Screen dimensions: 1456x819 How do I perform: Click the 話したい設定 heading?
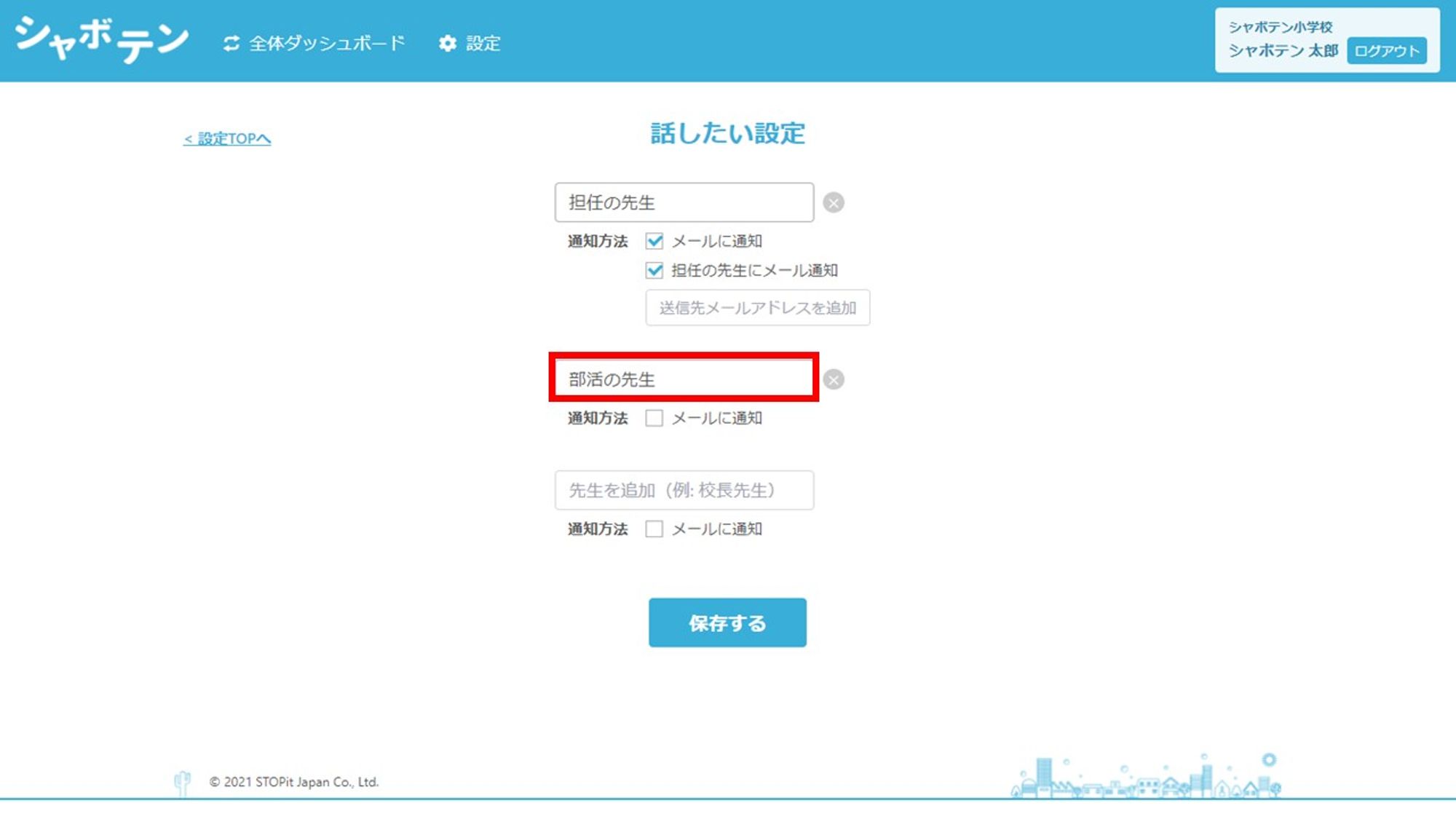(x=727, y=133)
